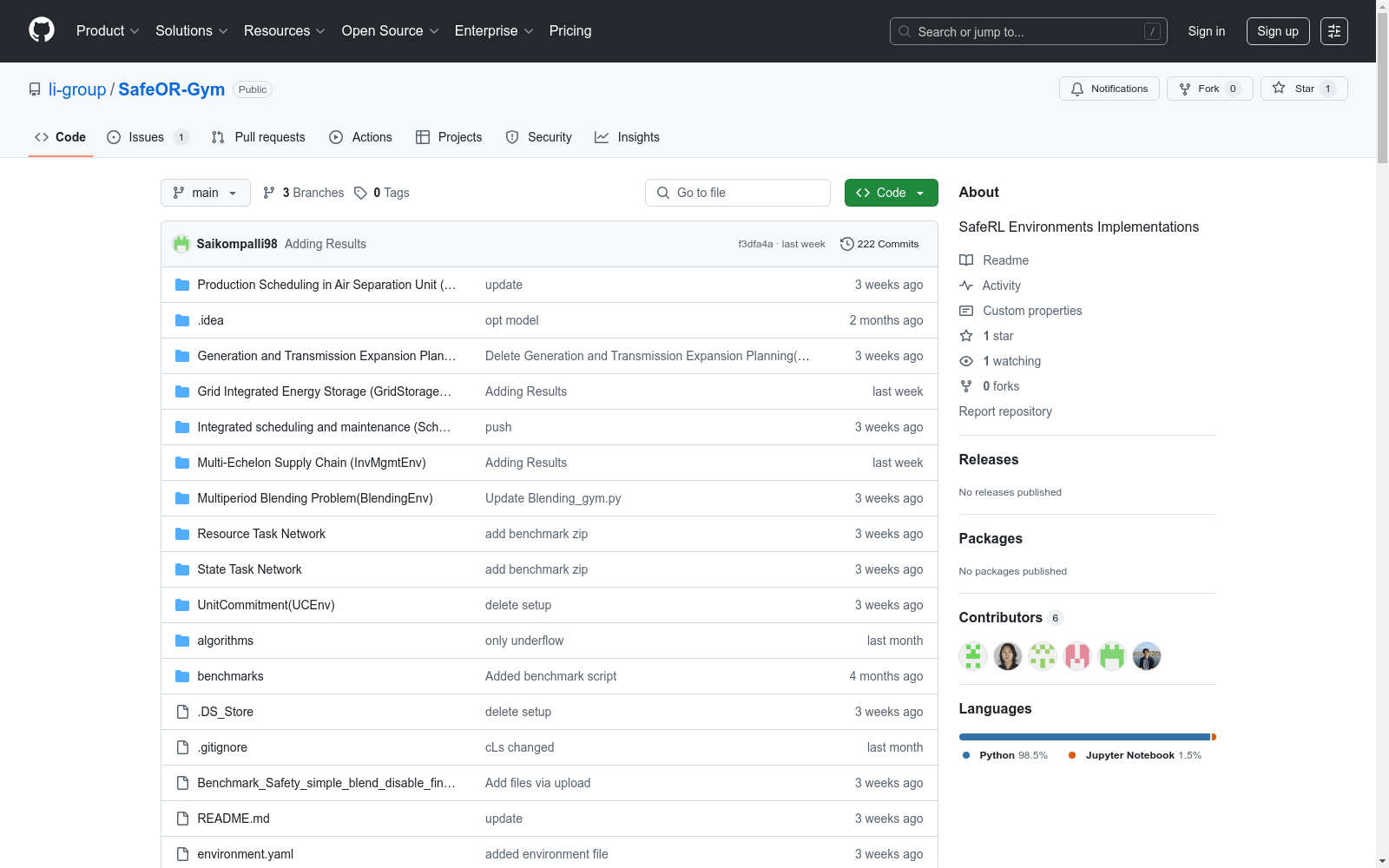Click the fork icon in Fork button

[x=1185, y=89]
